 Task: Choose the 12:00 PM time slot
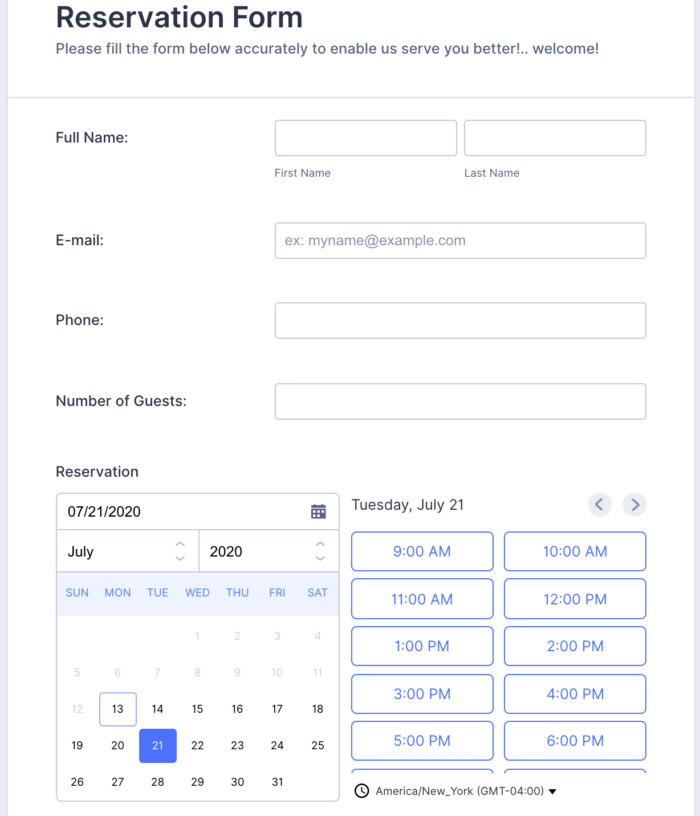point(575,599)
